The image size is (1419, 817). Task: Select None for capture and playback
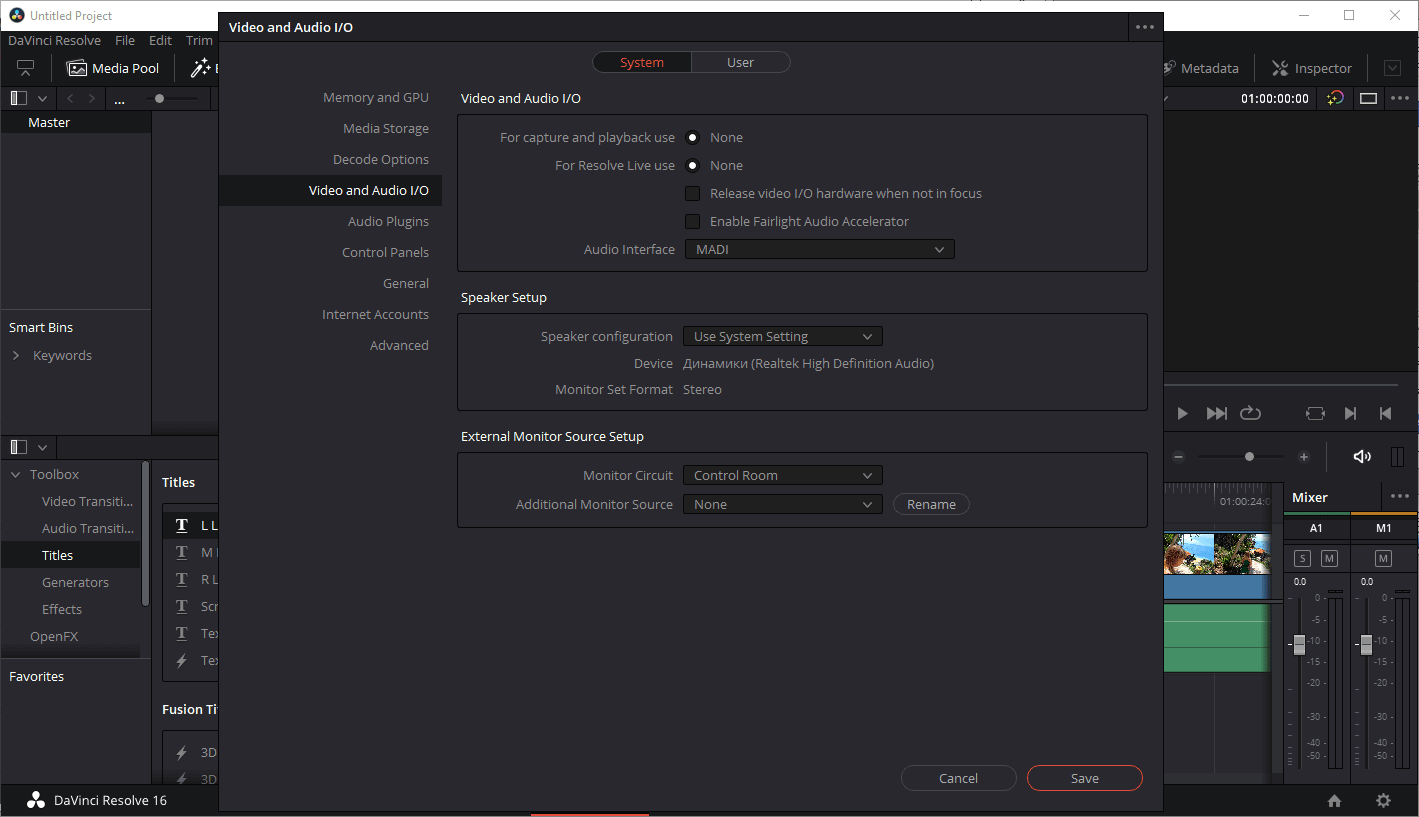692,137
